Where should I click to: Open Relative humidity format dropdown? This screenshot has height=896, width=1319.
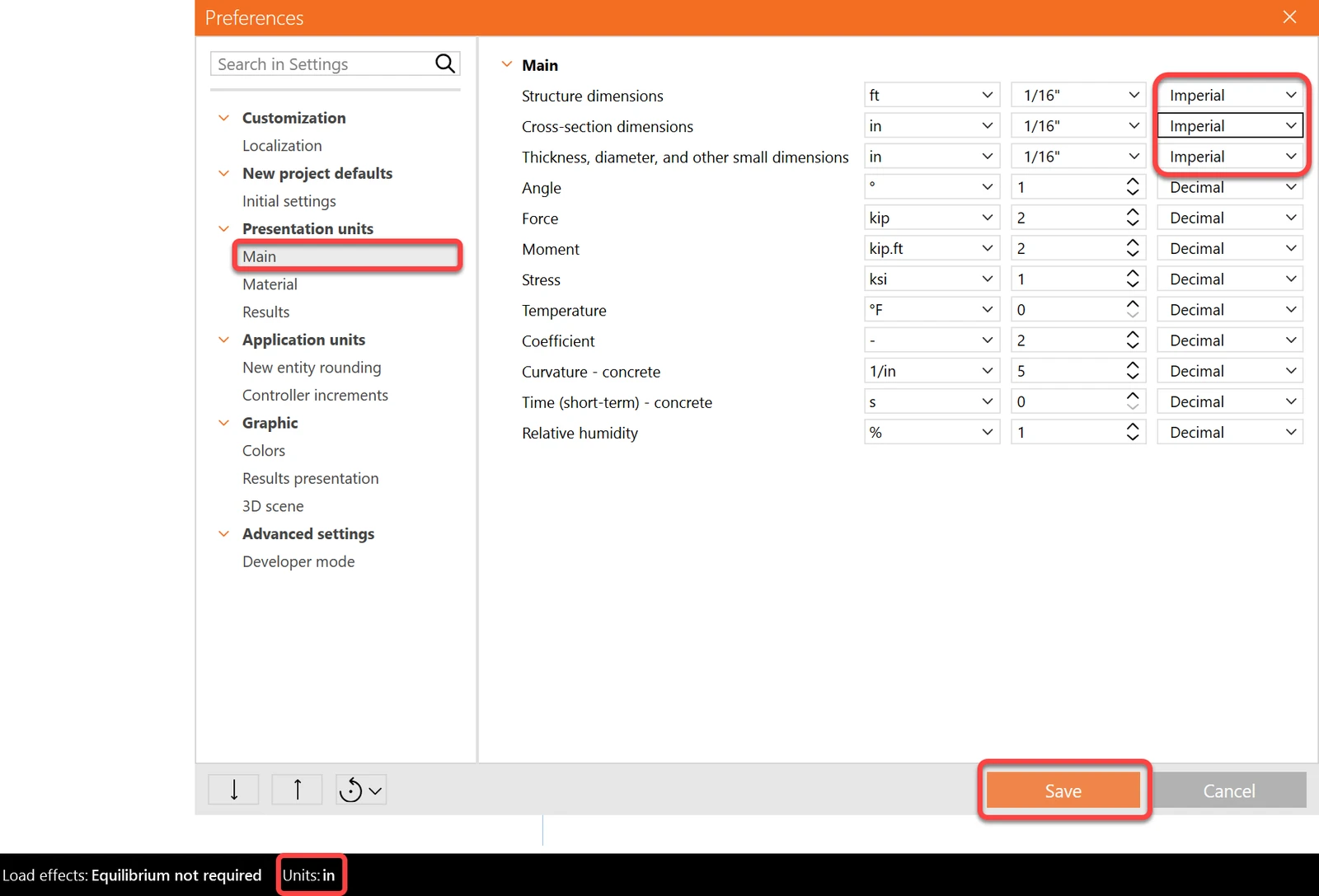pyautogui.click(x=1230, y=432)
